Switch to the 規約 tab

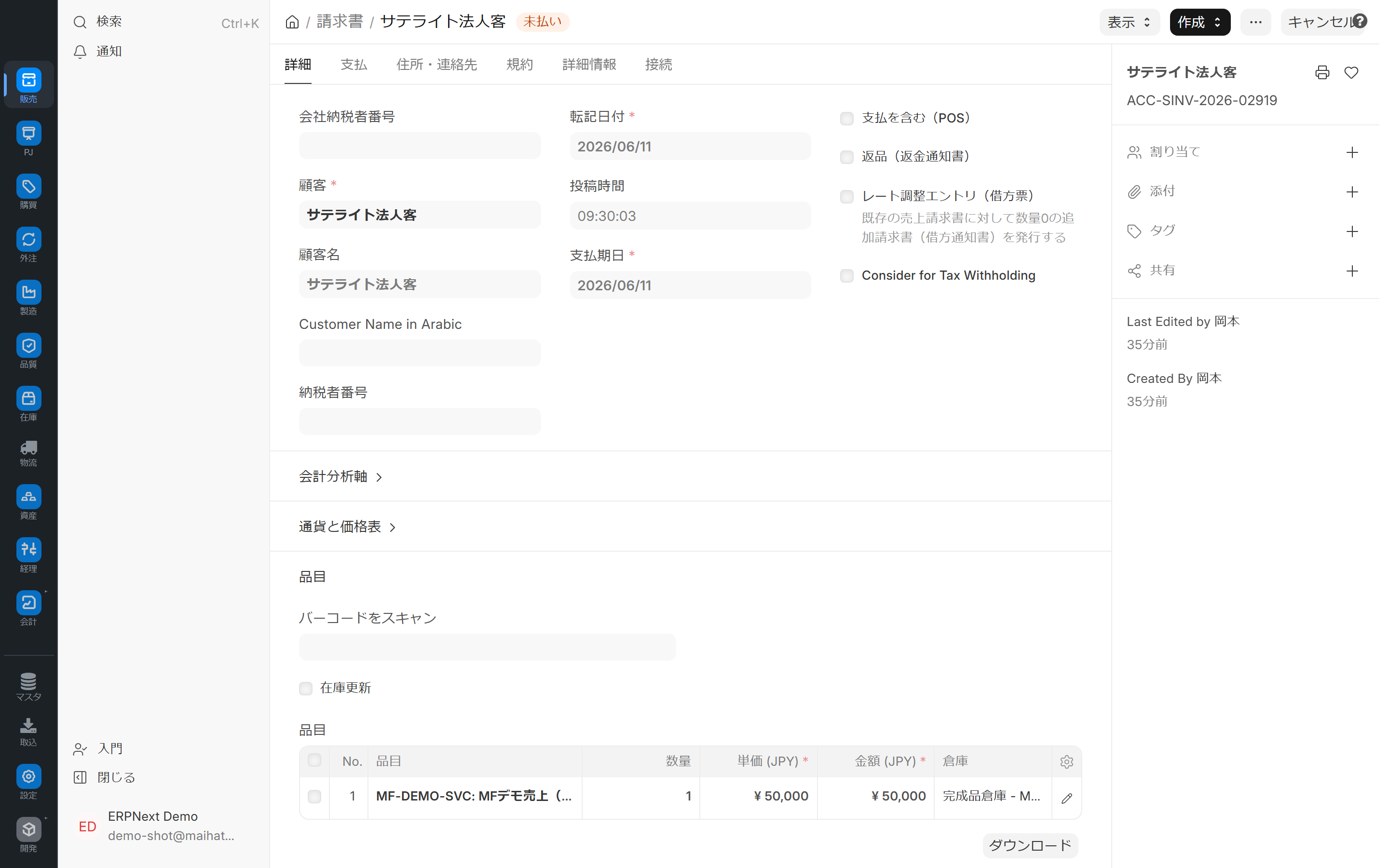pos(519,64)
